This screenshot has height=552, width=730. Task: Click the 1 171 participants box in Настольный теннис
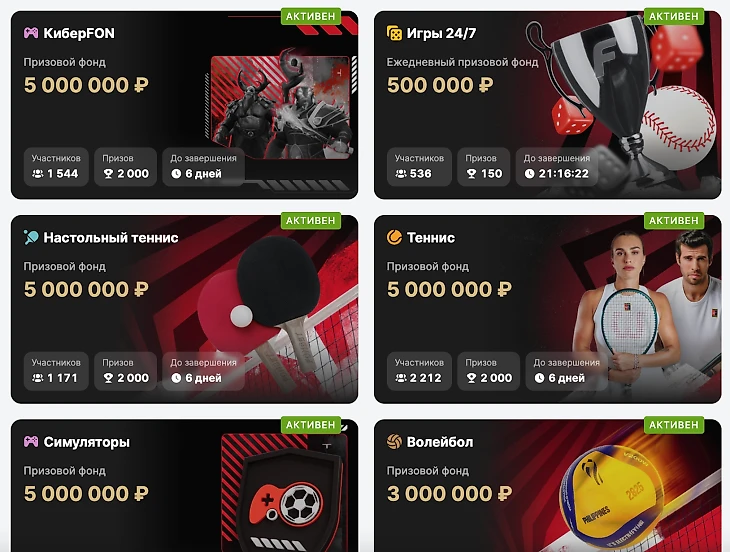coord(56,371)
